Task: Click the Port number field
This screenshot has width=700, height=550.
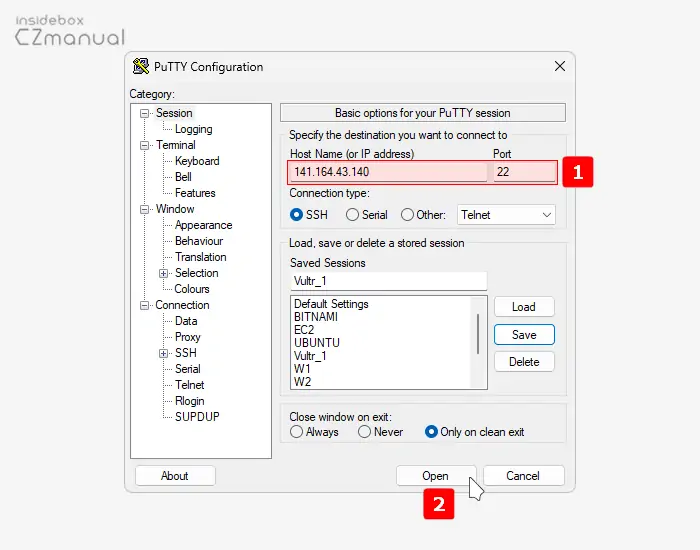Action: (523, 172)
